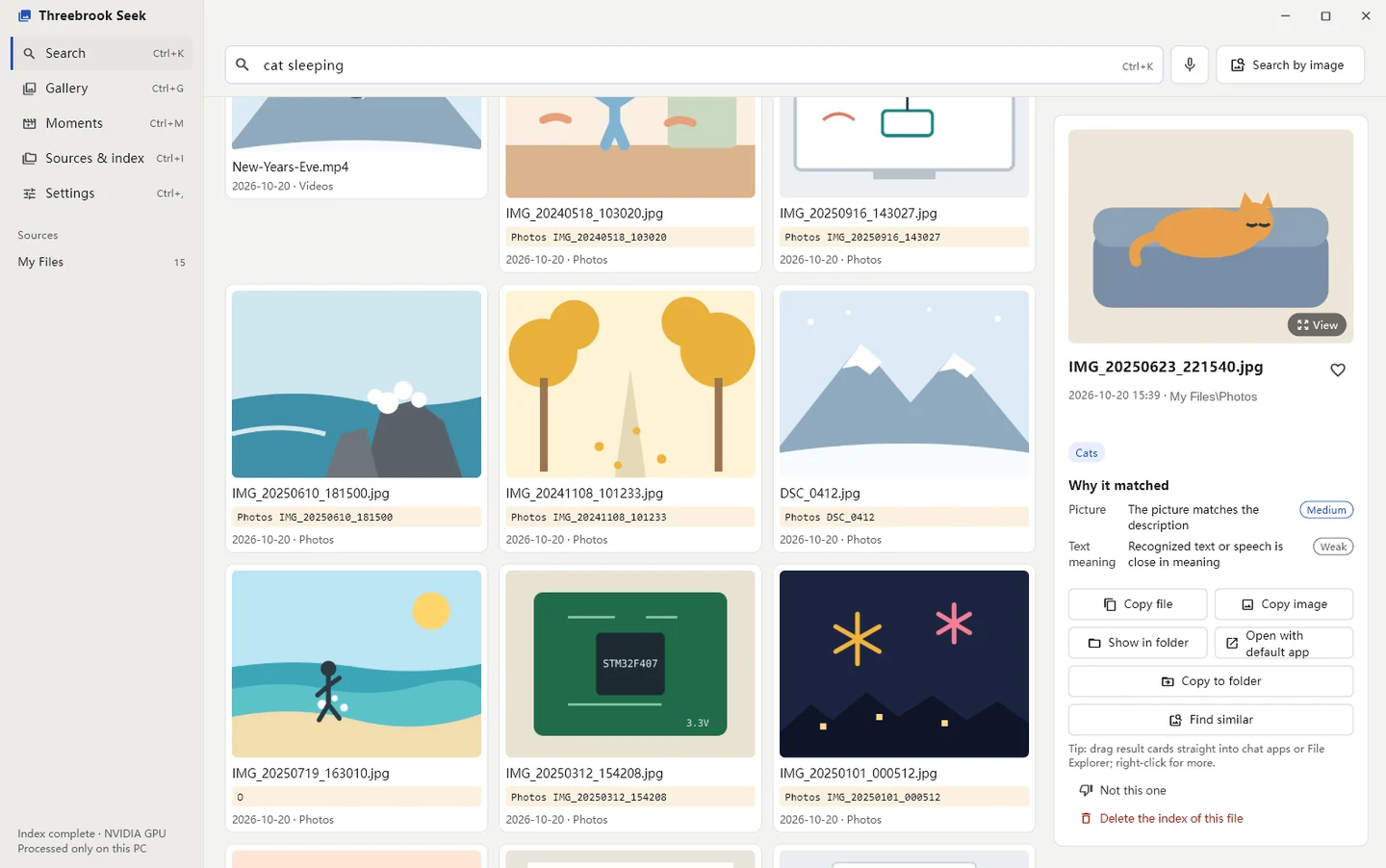Select the New-Years-Eve.mp4 video thumbnail
The image size is (1386, 868).
click(x=356, y=123)
